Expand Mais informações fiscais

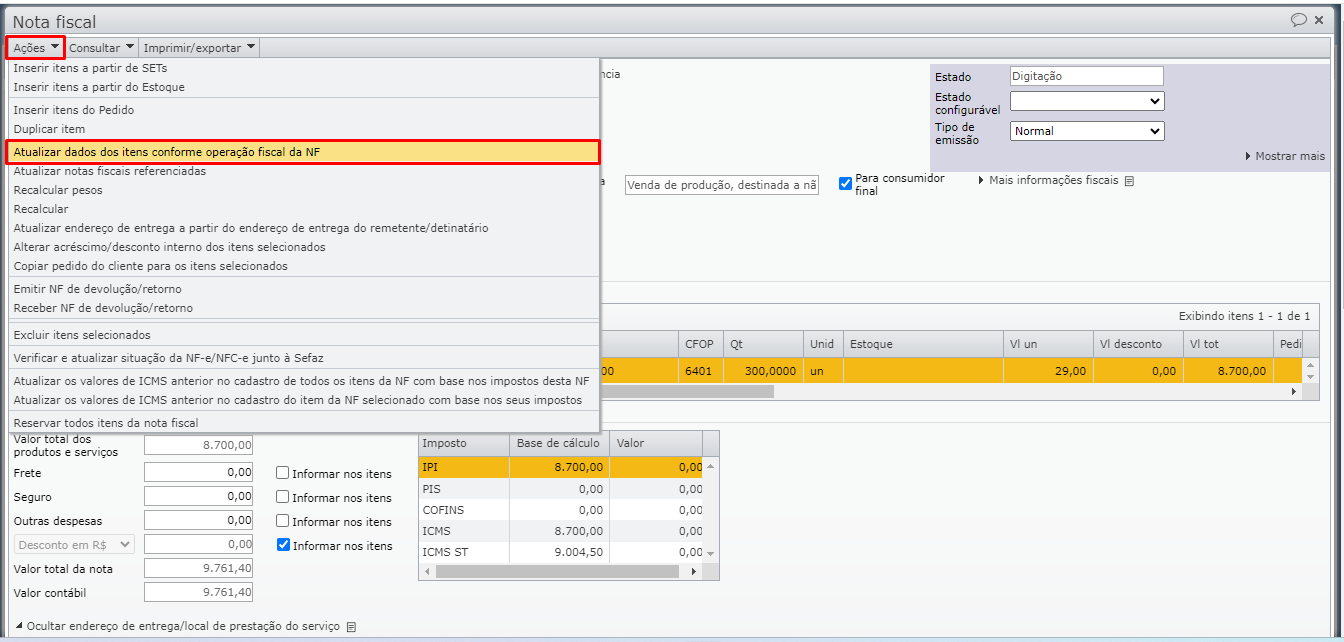(1047, 181)
